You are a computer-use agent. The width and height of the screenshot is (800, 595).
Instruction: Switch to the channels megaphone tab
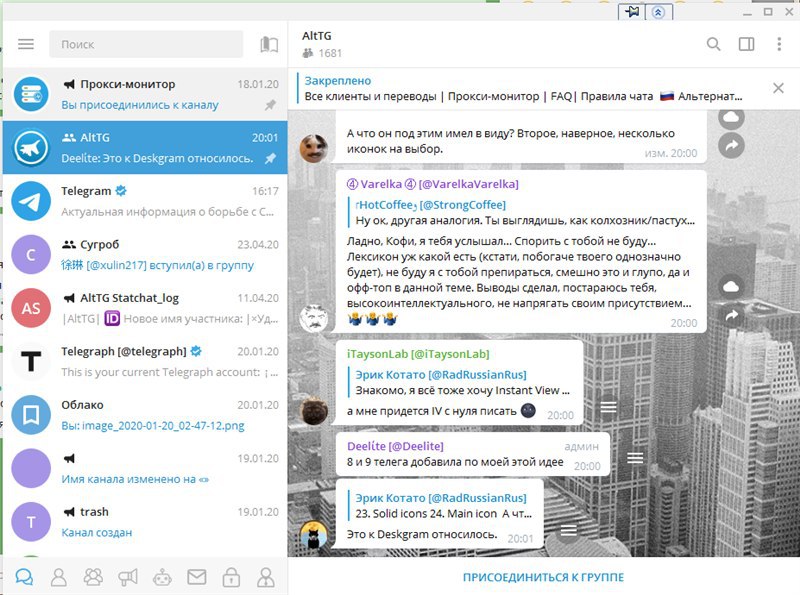(x=128, y=577)
